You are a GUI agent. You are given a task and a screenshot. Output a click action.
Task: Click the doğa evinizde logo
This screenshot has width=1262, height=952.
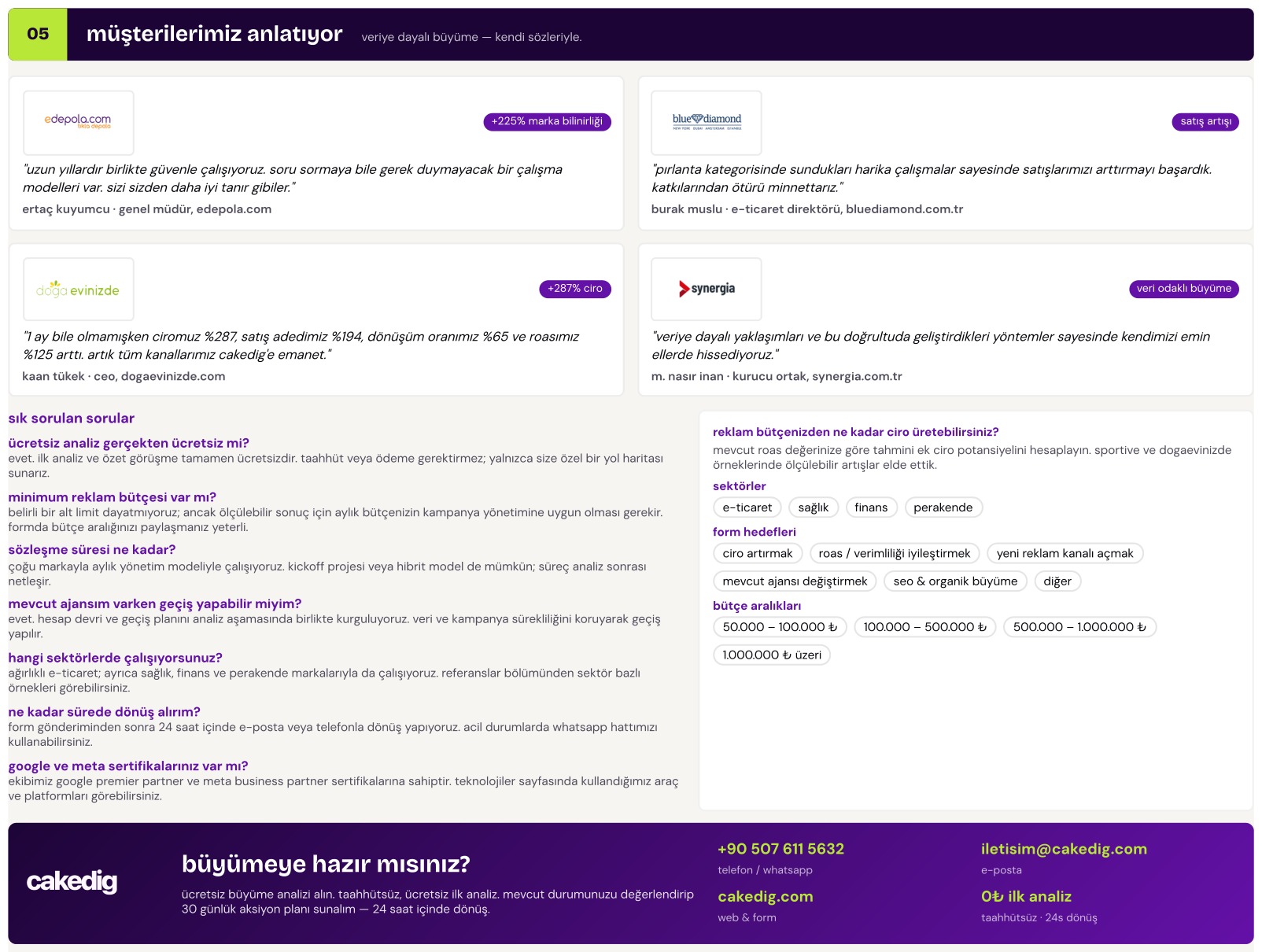(x=79, y=290)
